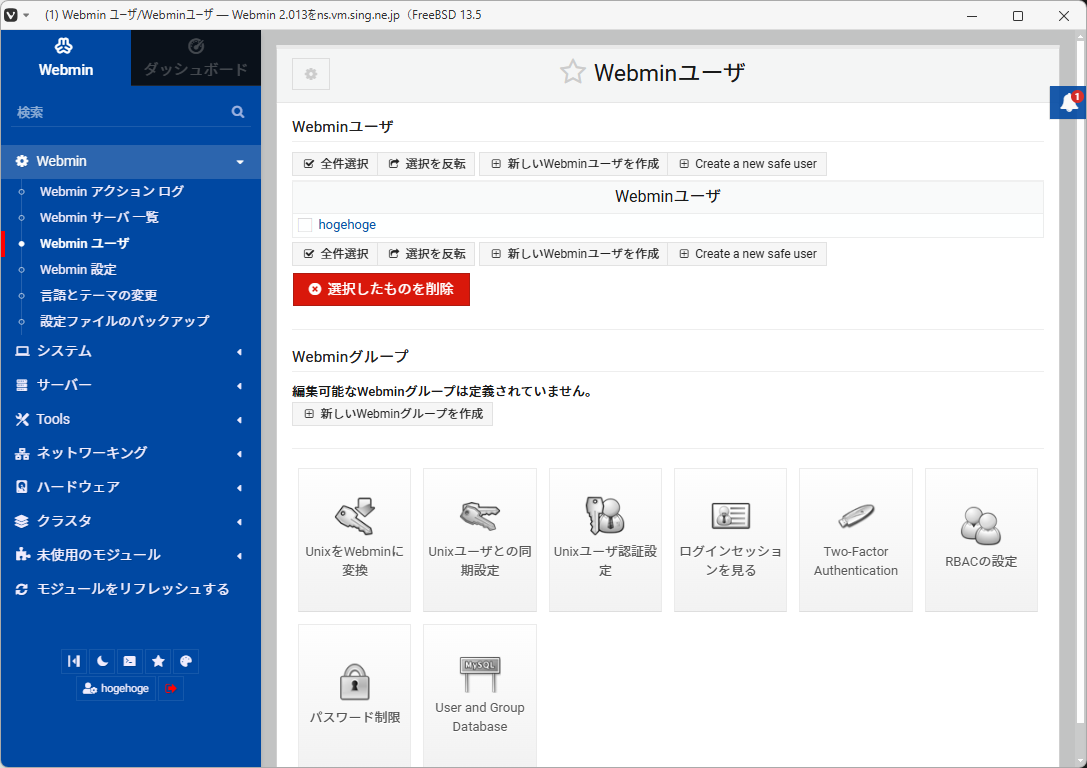
Task: Open 言語とテーマの変更
Action: 98,295
